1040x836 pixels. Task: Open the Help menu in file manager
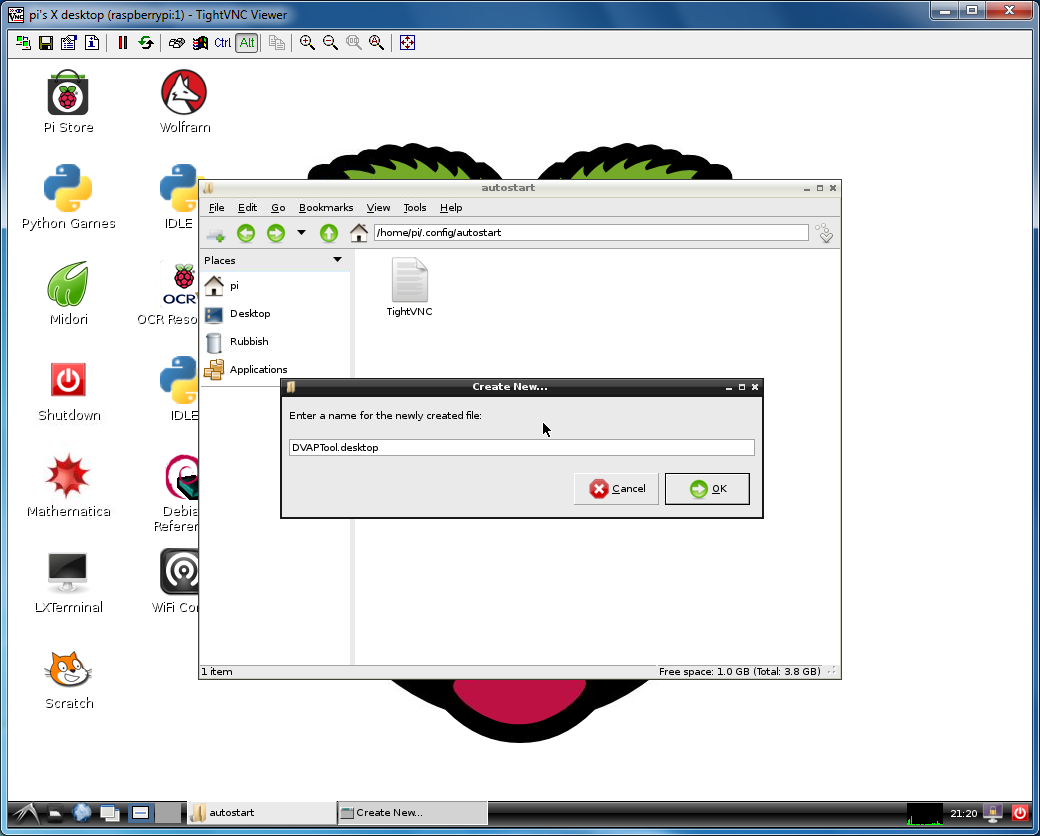(451, 208)
